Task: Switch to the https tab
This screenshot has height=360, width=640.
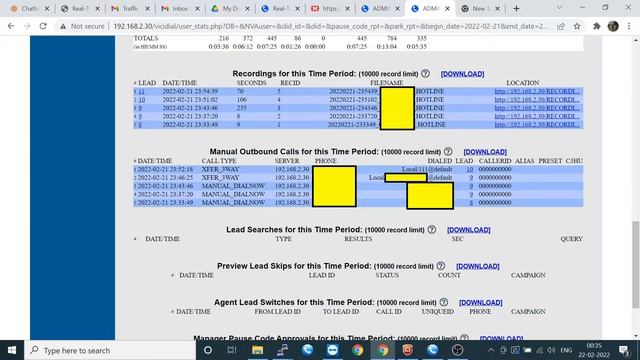Action: [x=330, y=8]
